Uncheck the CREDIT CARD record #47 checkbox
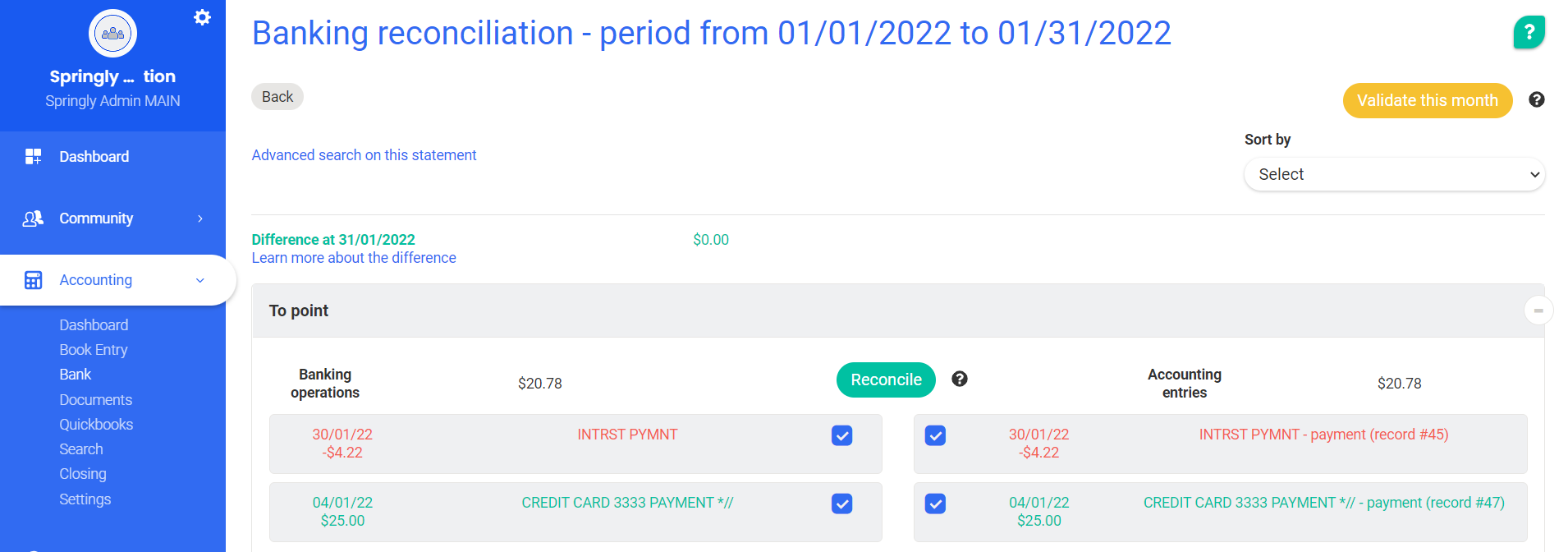This screenshot has width=1568, height=552. click(x=935, y=504)
